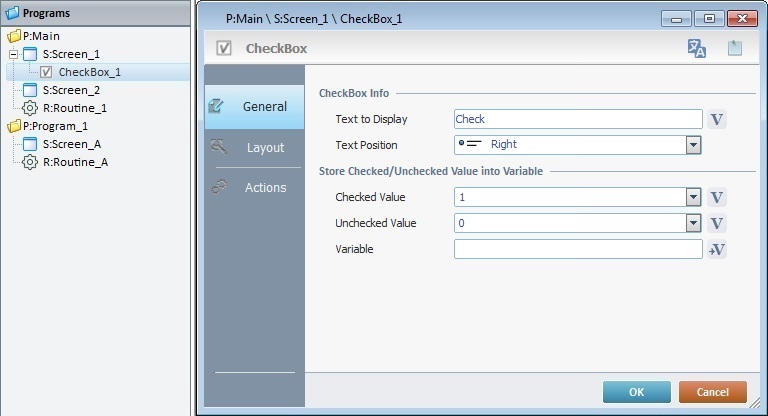
Task: Click variable V icon beside Checked Value
Action: [x=717, y=197]
